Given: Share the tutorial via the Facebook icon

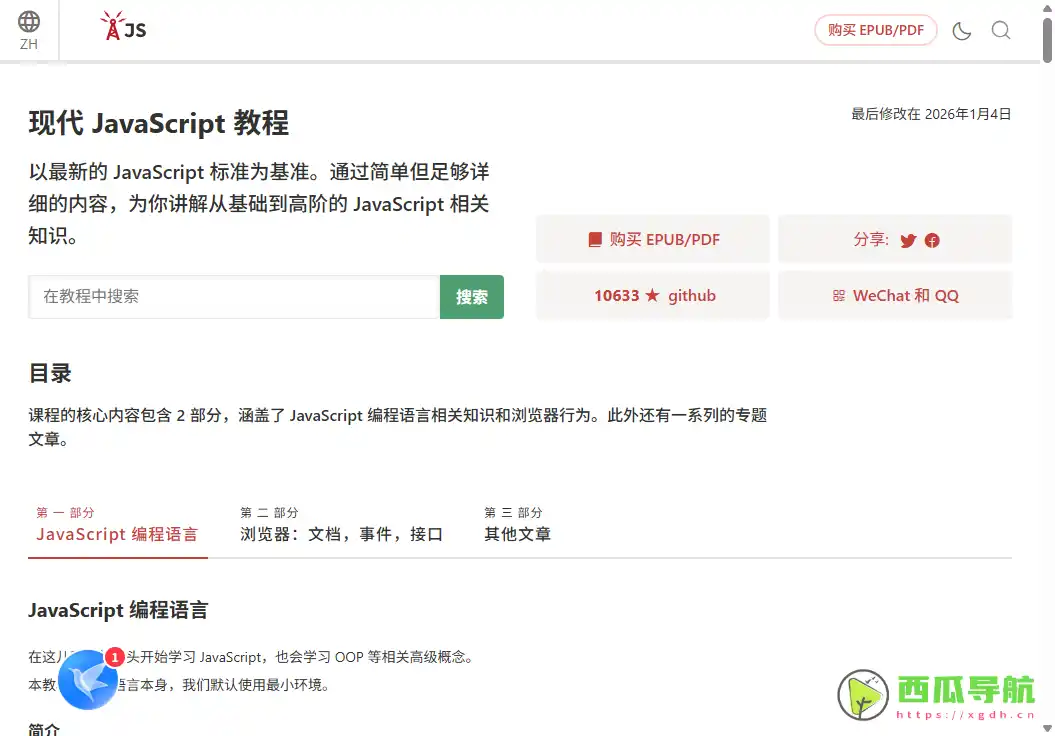Looking at the screenshot, I should coord(931,240).
